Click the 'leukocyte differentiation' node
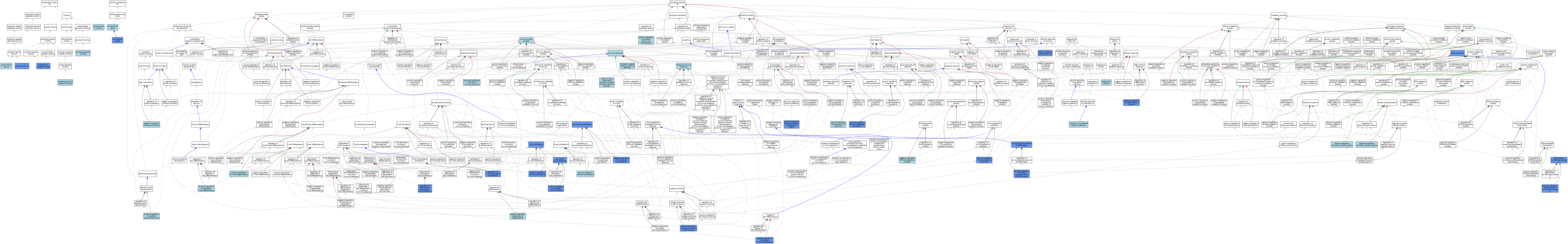Screen dimensions: 1568x244 (x=349, y=82)
